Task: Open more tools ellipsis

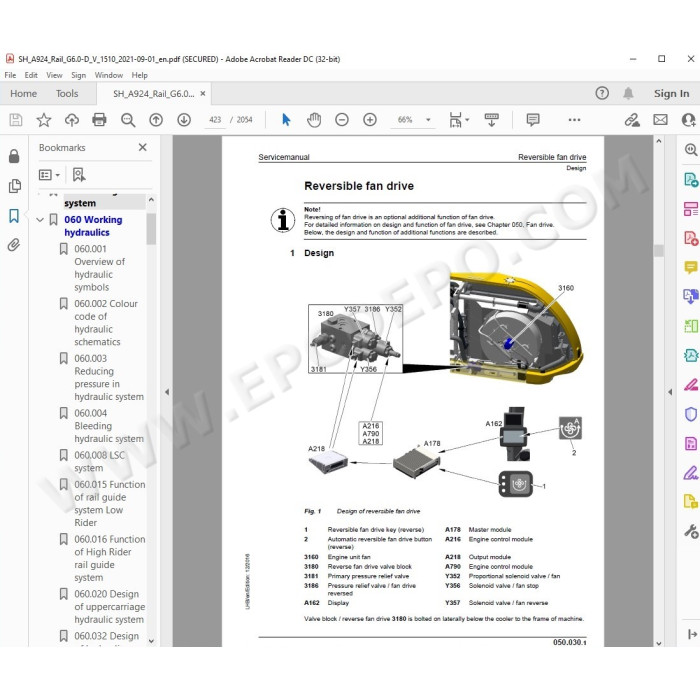Action: [575, 120]
